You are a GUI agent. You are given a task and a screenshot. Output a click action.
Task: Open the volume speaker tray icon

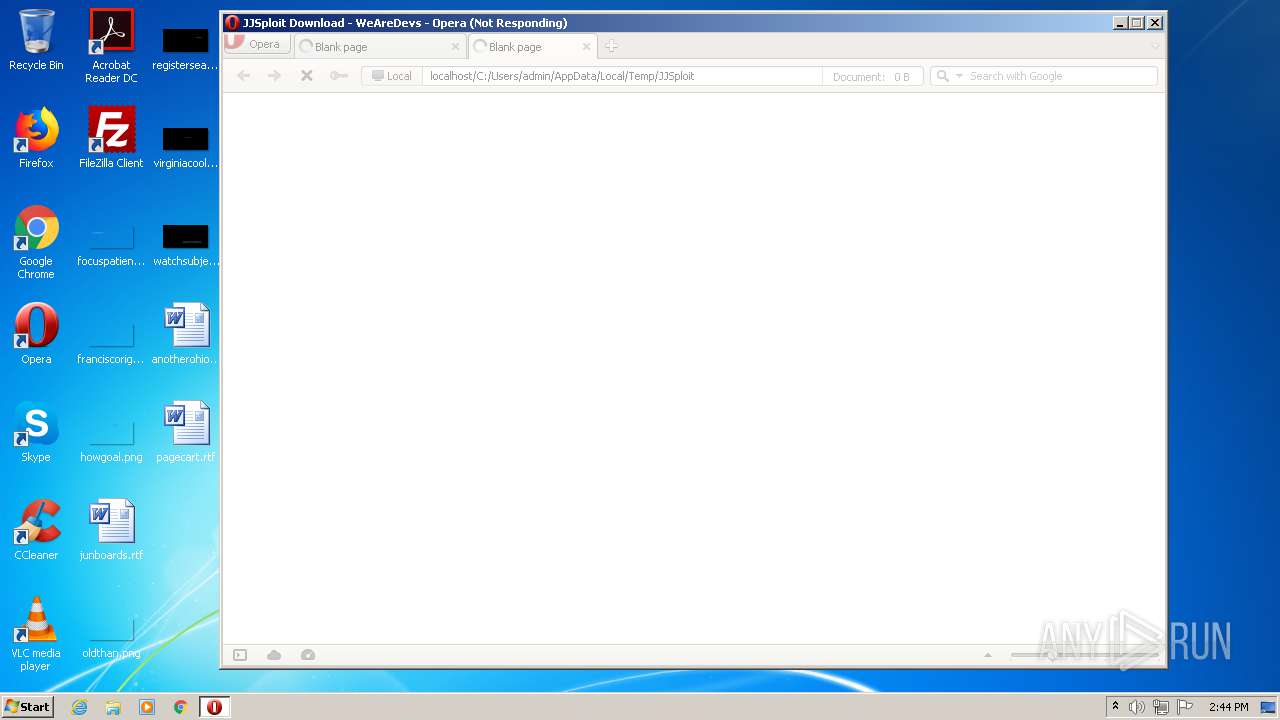tap(1137, 707)
